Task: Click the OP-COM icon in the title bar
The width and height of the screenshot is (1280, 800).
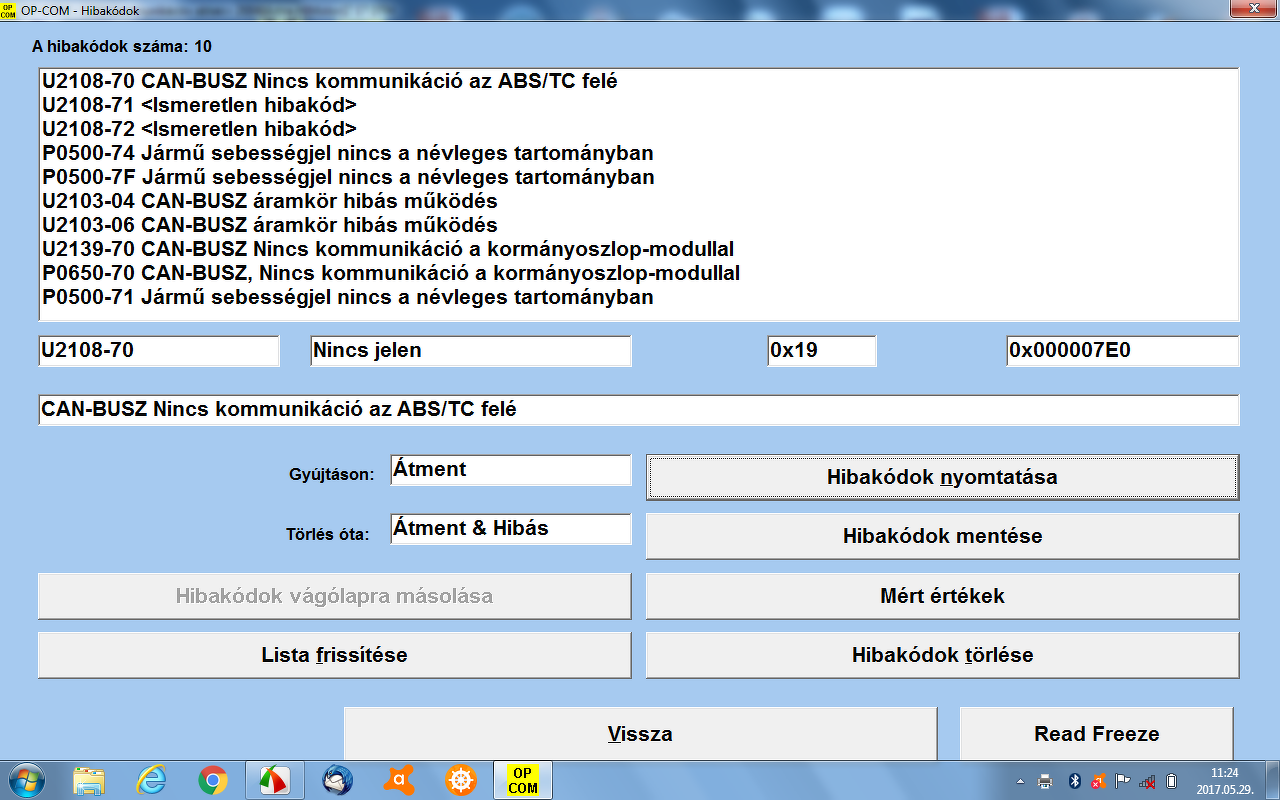Action: 8,9
